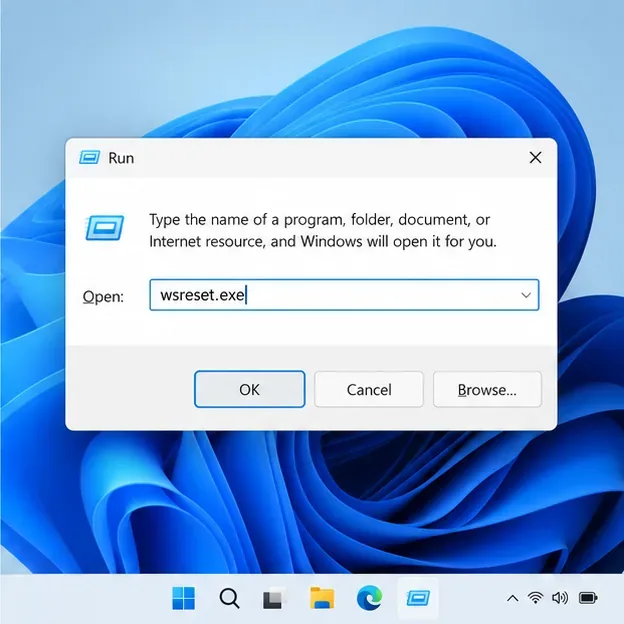Launch File Explorer from the taskbar
This screenshot has width=624, height=624.
322,598
